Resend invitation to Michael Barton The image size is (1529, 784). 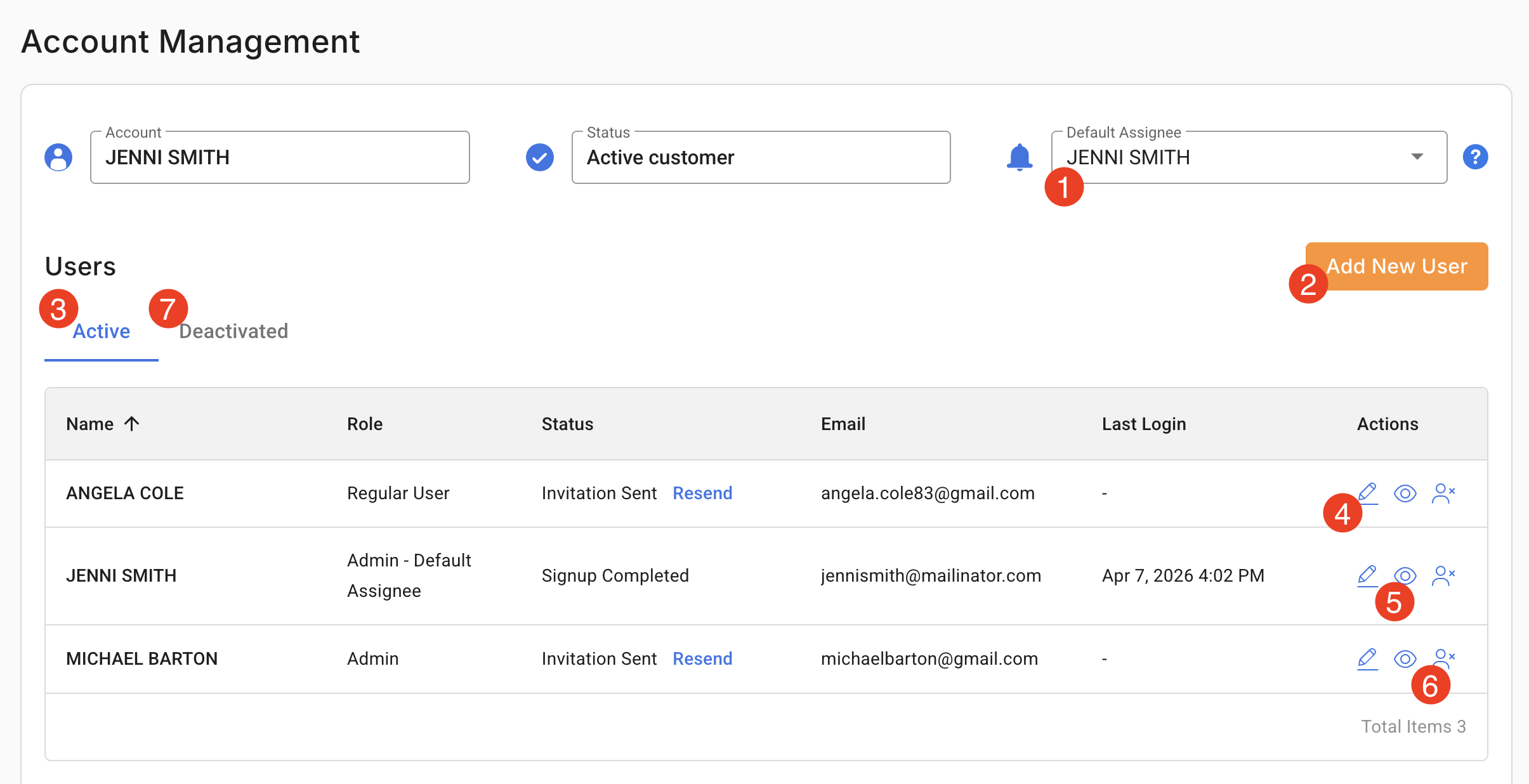point(702,658)
